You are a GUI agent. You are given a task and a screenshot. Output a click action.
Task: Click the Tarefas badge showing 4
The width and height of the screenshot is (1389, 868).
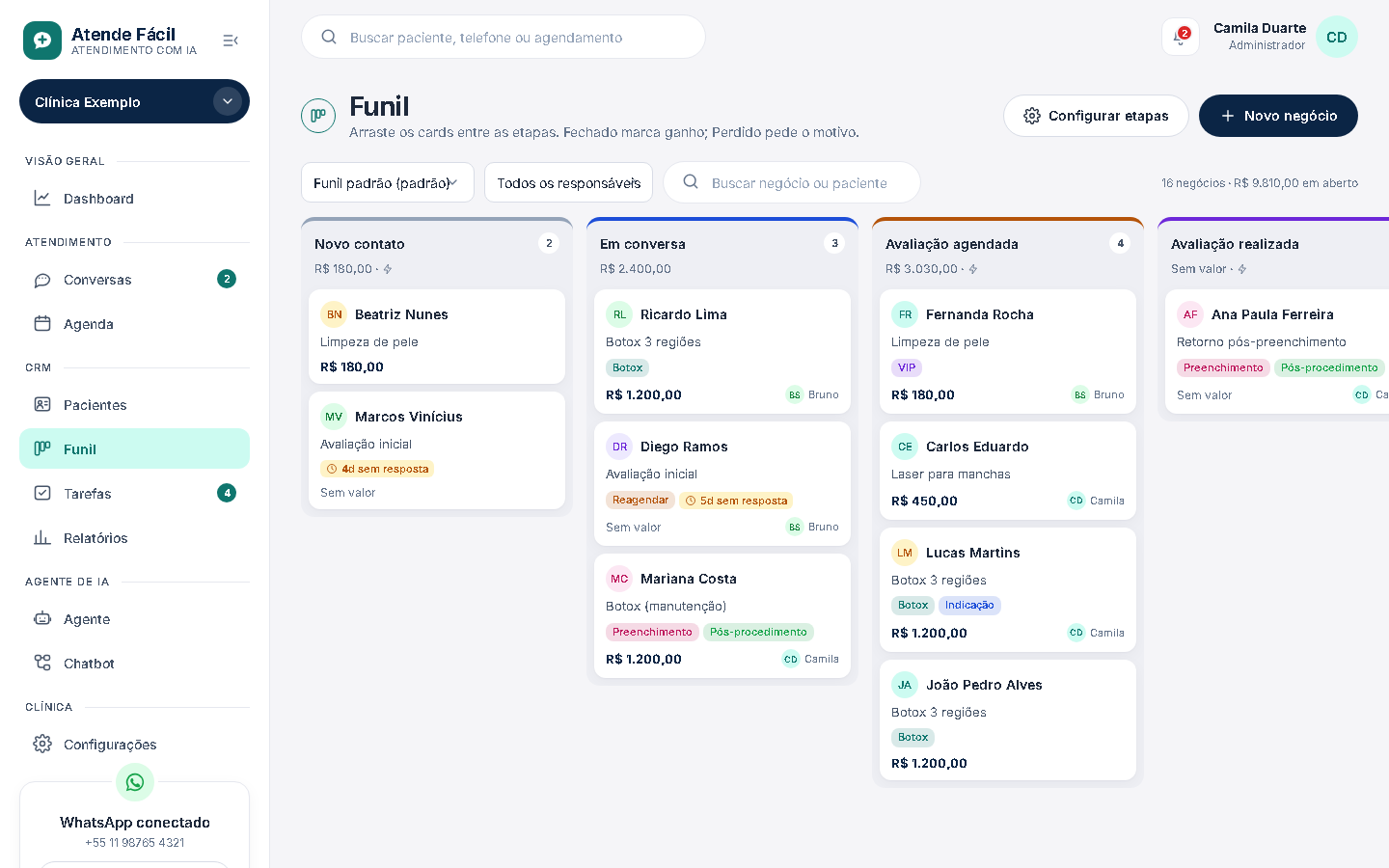point(227,493)
